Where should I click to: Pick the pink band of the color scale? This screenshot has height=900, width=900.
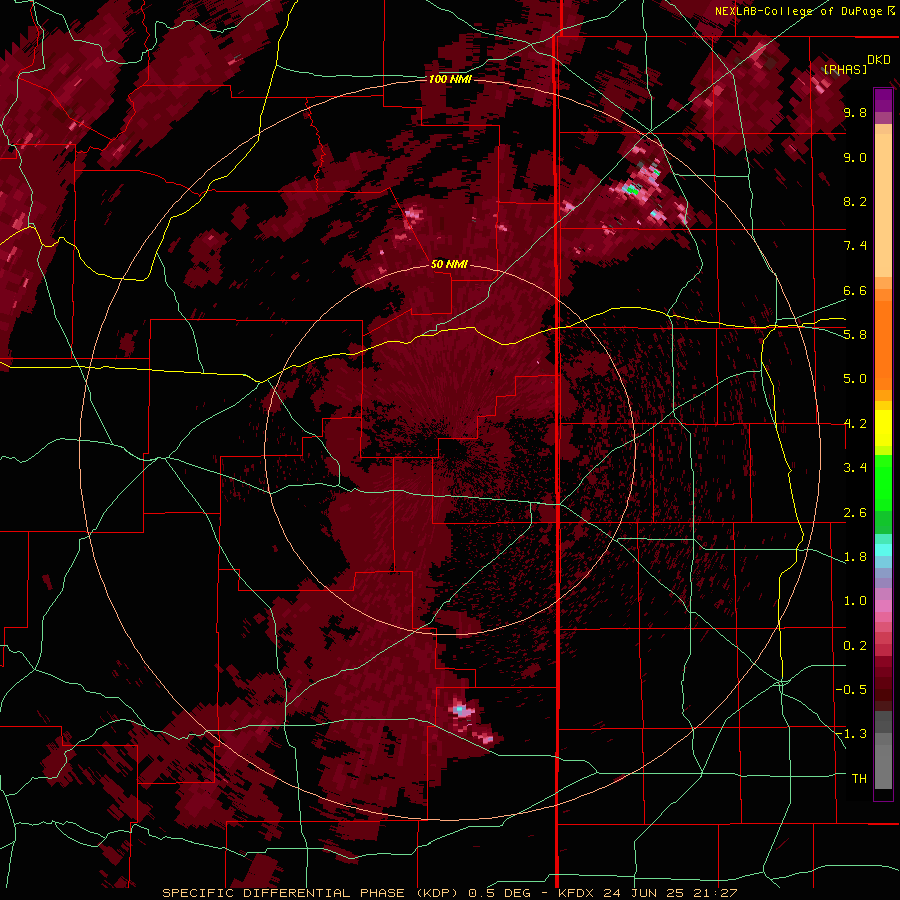click(883, 606)
